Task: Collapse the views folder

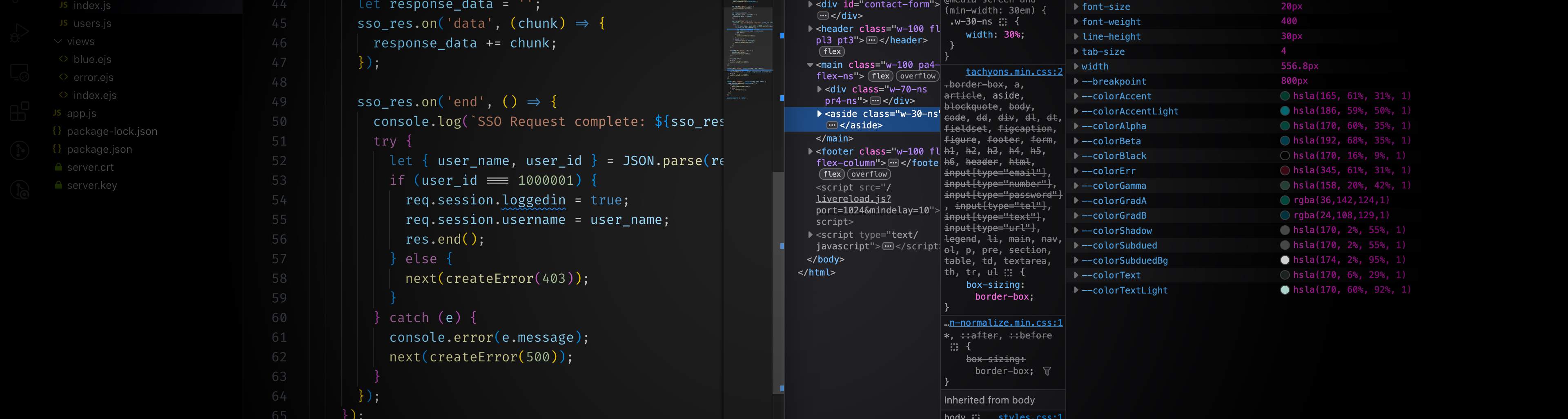Action: coord(58,41)
